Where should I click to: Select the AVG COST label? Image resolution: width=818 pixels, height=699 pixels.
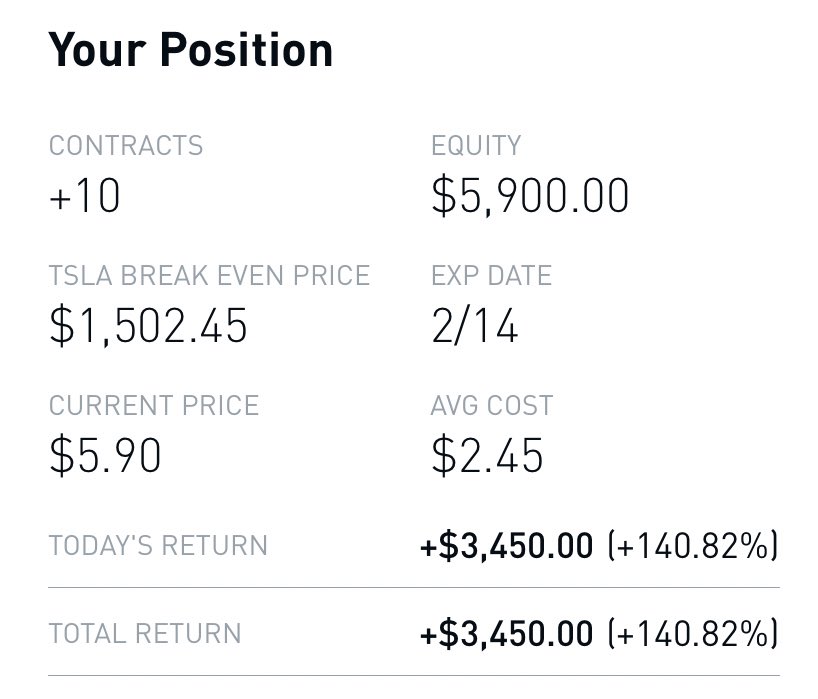coord(492,406)
